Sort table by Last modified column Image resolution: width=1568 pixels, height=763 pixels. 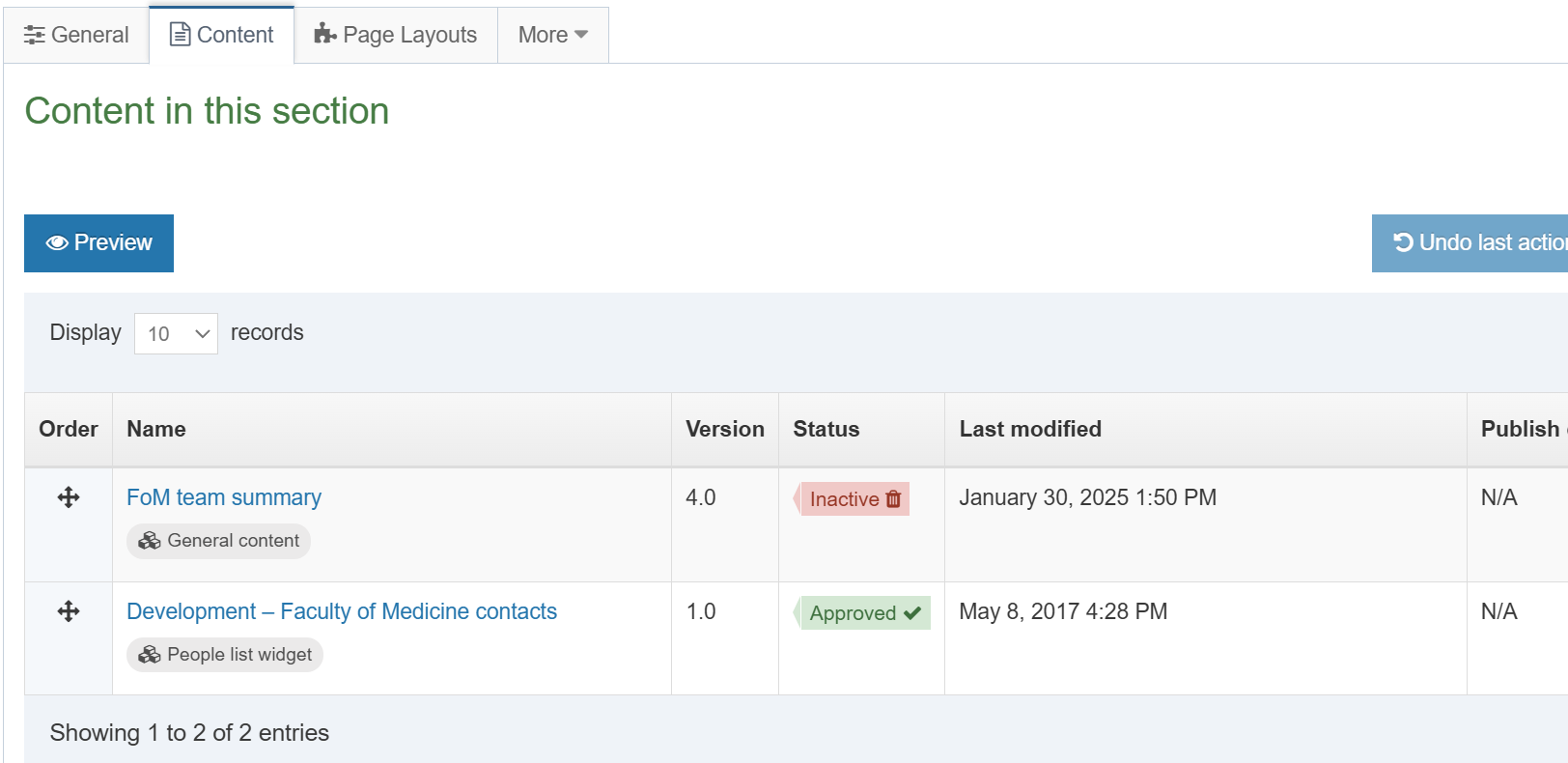pyautogui.click(x=1030, y=429)
